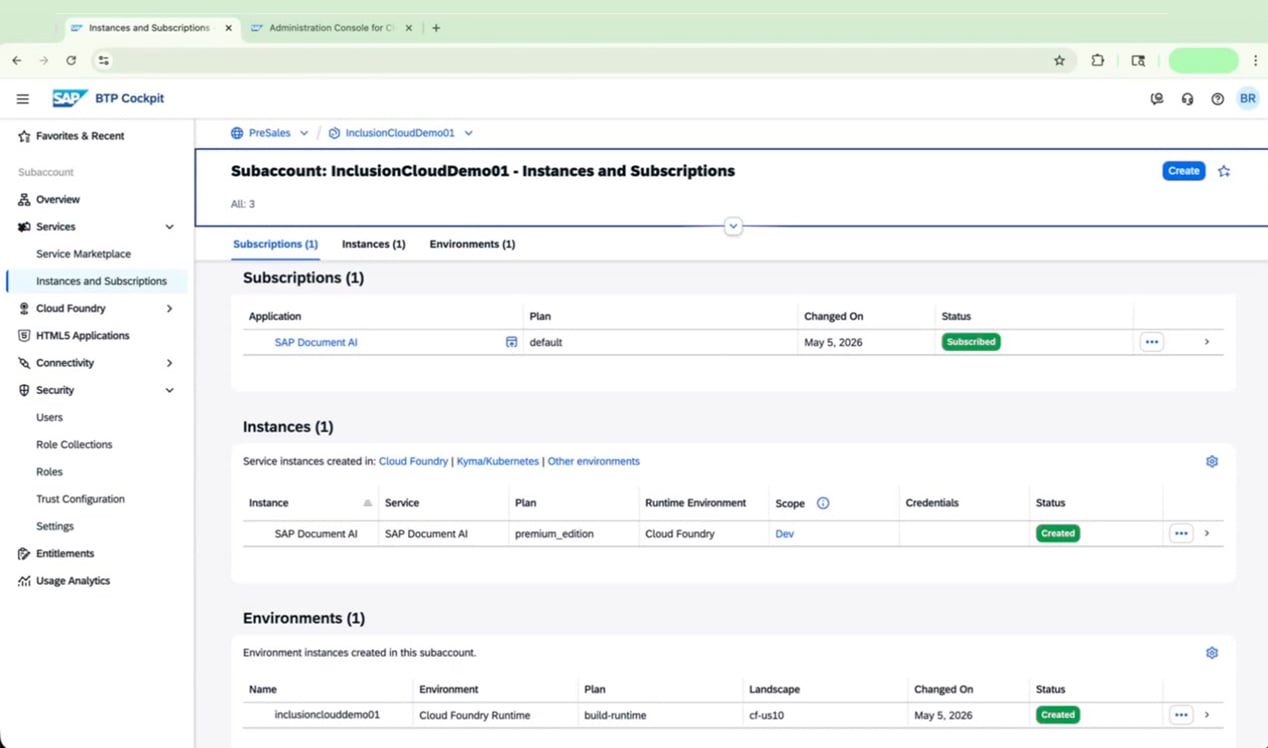Expand details arrow of Subscribed row
The width and height of the screenshot is (1268, 748).
(1207, 342)
